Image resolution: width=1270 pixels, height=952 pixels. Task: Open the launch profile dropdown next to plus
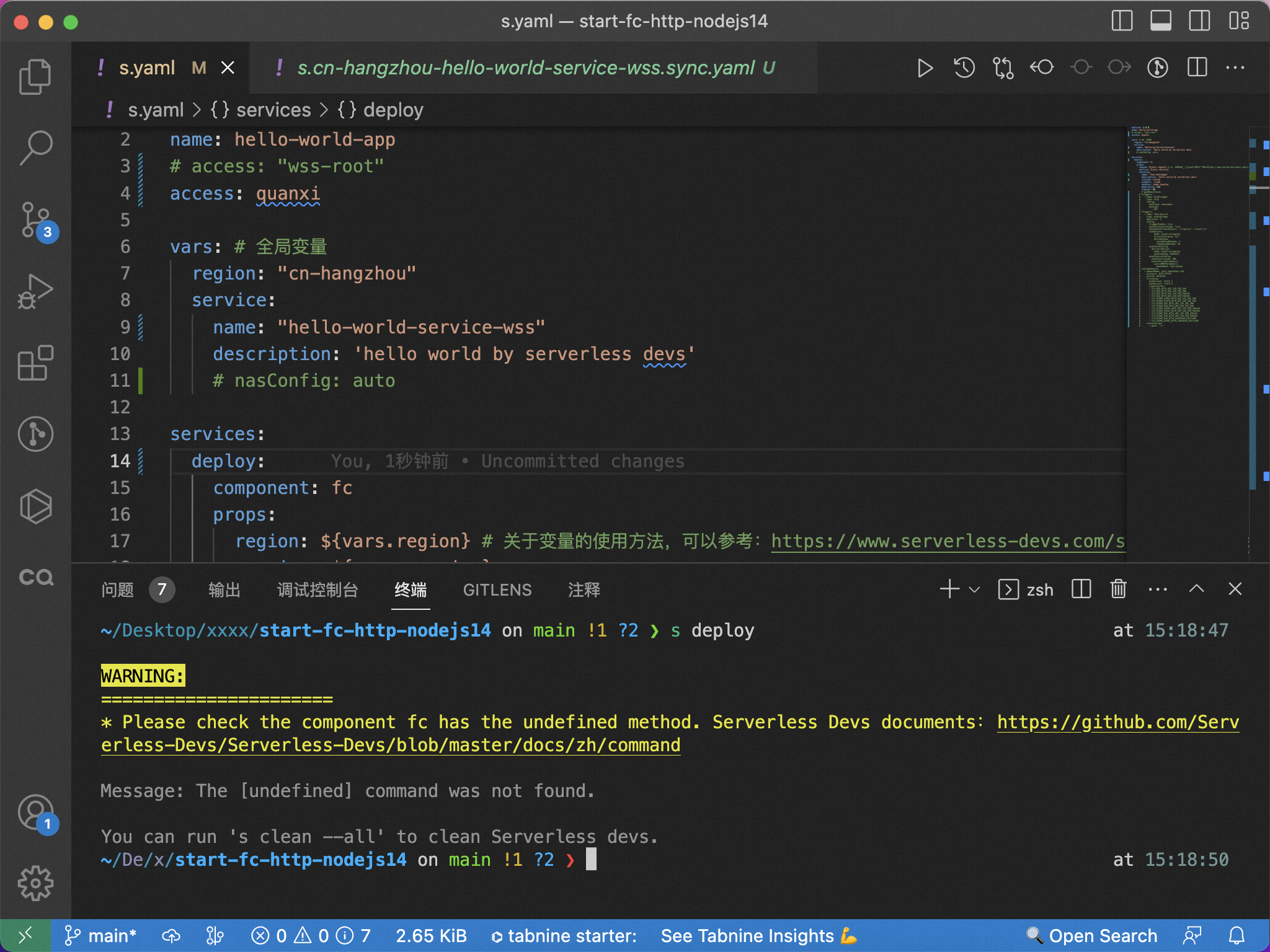(x=972, y=589)
